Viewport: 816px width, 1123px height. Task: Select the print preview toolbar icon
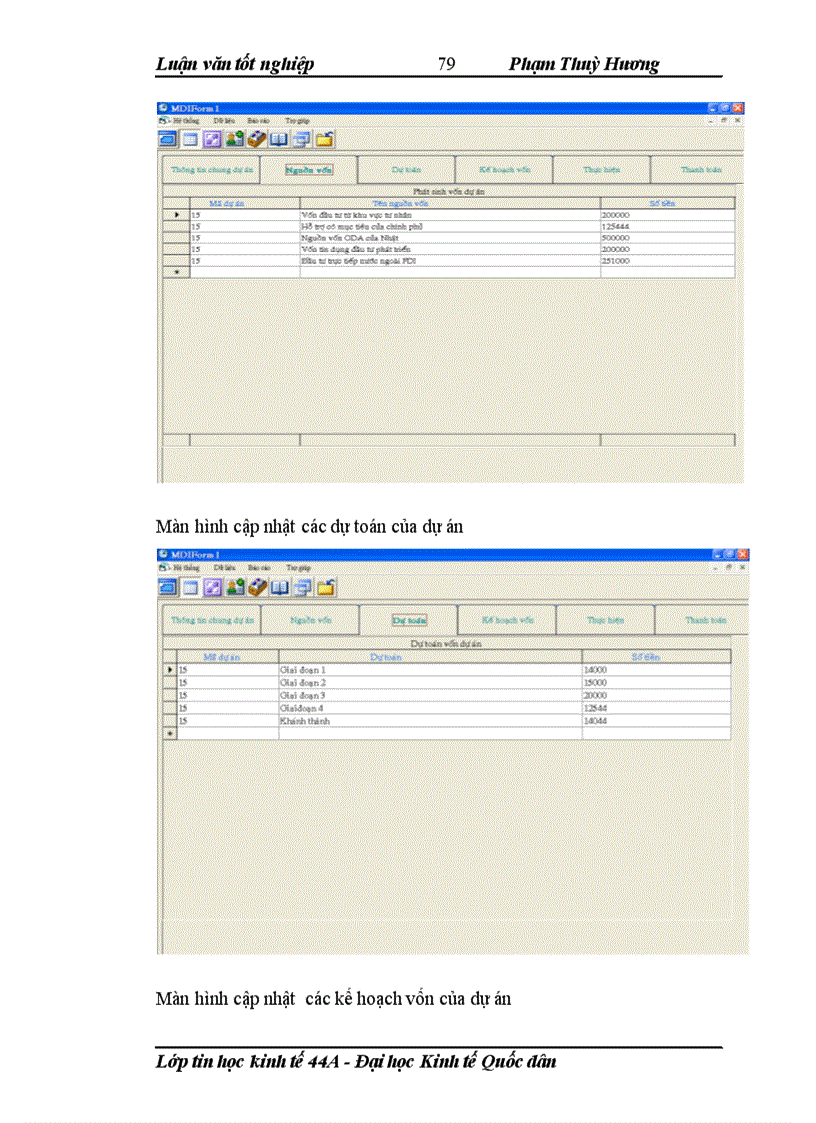pos(301,139)
